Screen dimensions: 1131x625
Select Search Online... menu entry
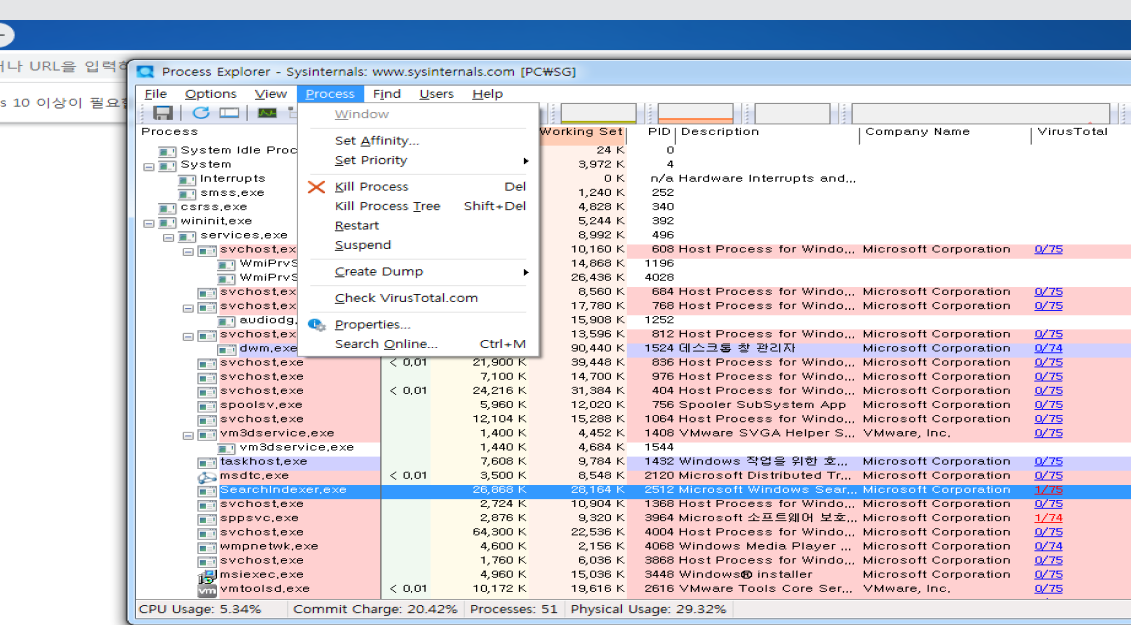[x=418, y=344]
